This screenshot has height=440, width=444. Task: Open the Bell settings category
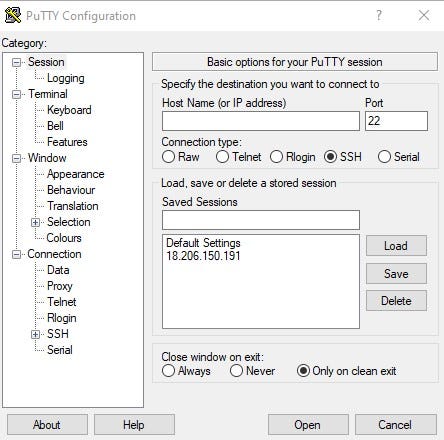click(55, 126)
